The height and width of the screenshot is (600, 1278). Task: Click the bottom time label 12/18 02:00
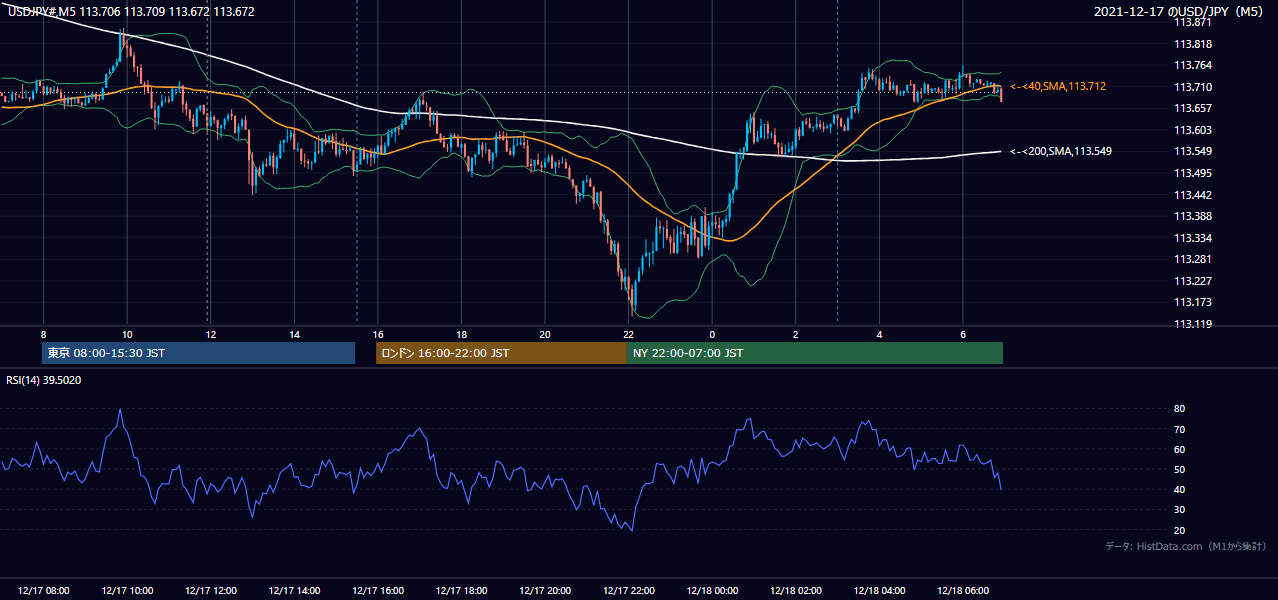(x=795, y=591)
